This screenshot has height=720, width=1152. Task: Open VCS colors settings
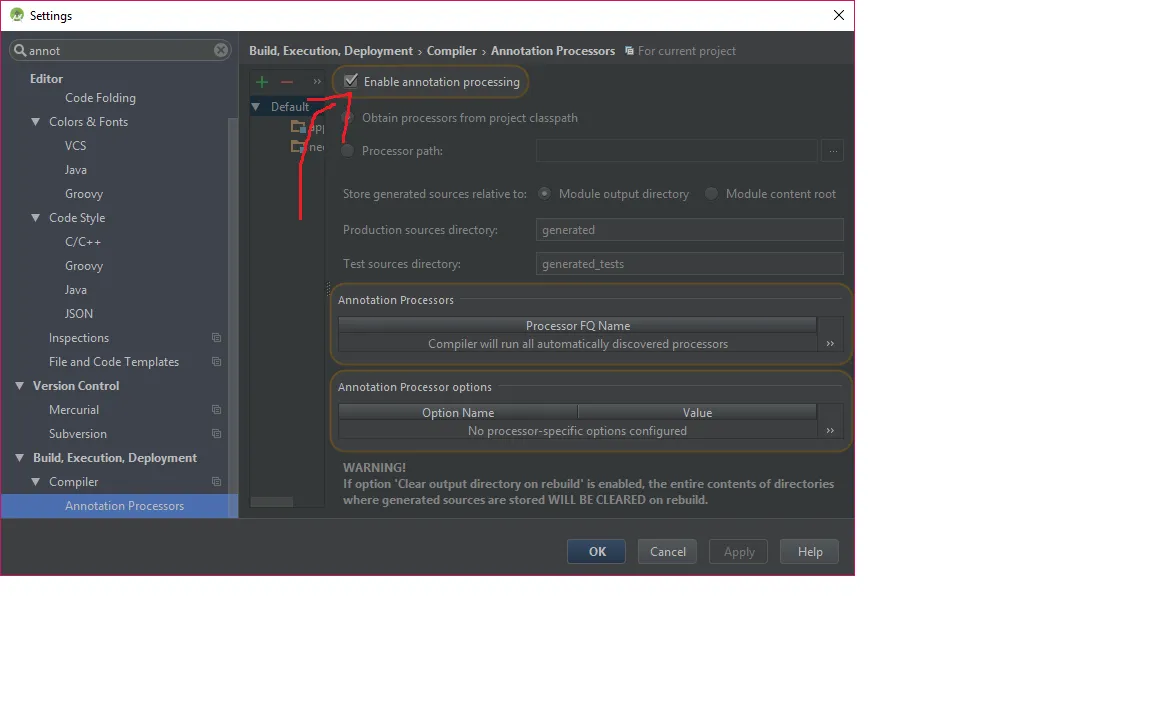[75, 145]
